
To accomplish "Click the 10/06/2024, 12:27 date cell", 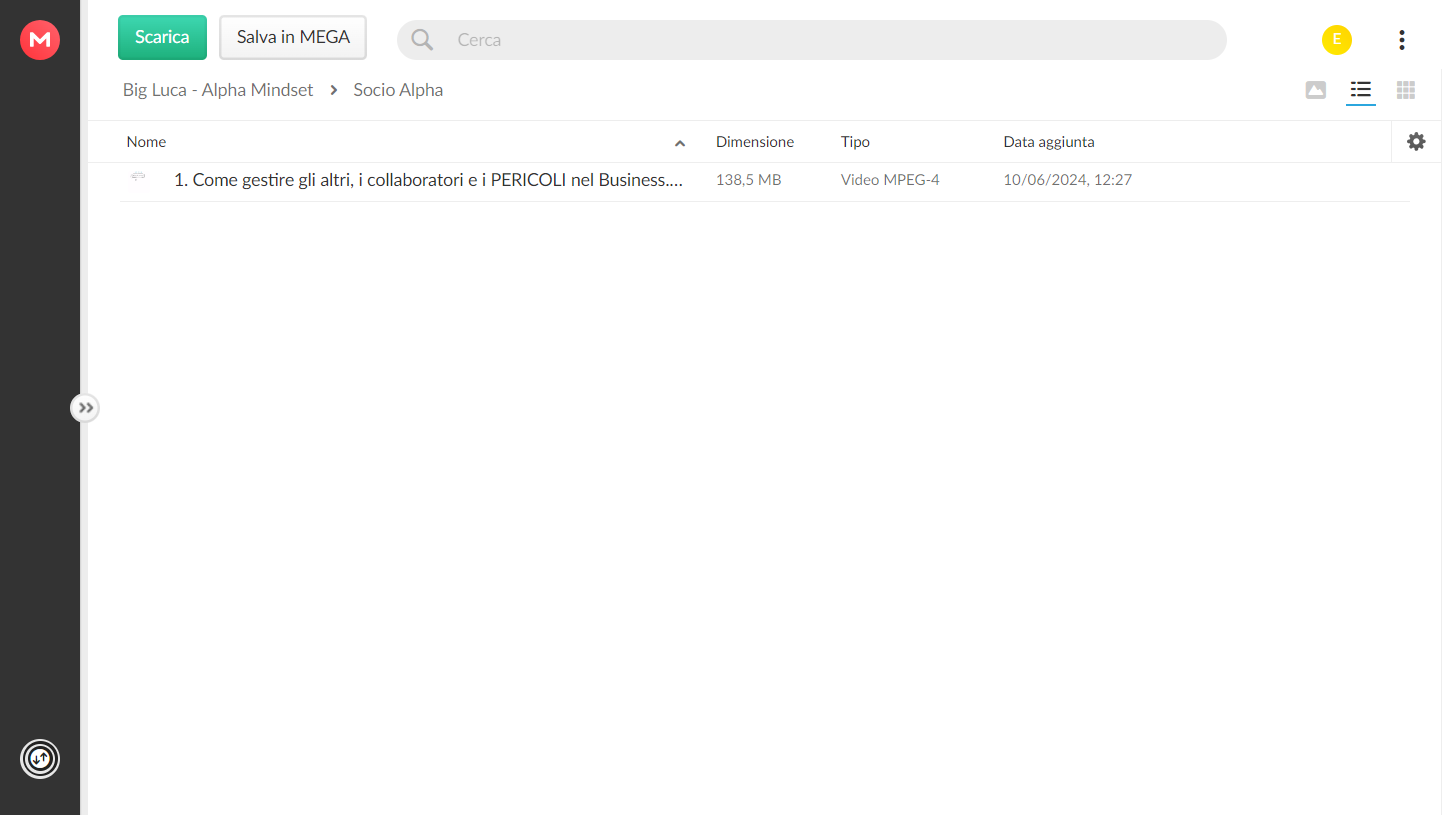I will (1068, 180).
